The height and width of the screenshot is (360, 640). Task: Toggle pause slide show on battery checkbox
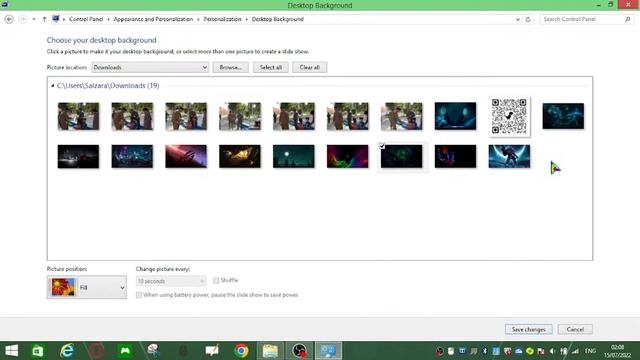[139, 295]
